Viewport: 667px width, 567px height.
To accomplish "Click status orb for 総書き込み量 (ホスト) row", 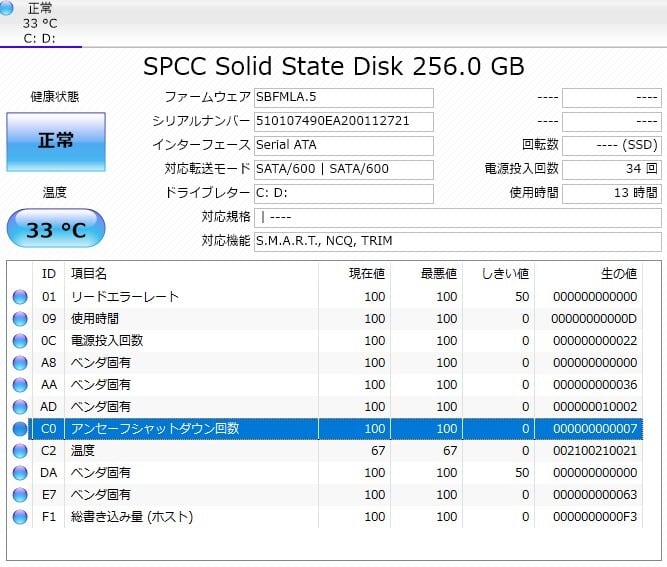I will tap(20, 517).
